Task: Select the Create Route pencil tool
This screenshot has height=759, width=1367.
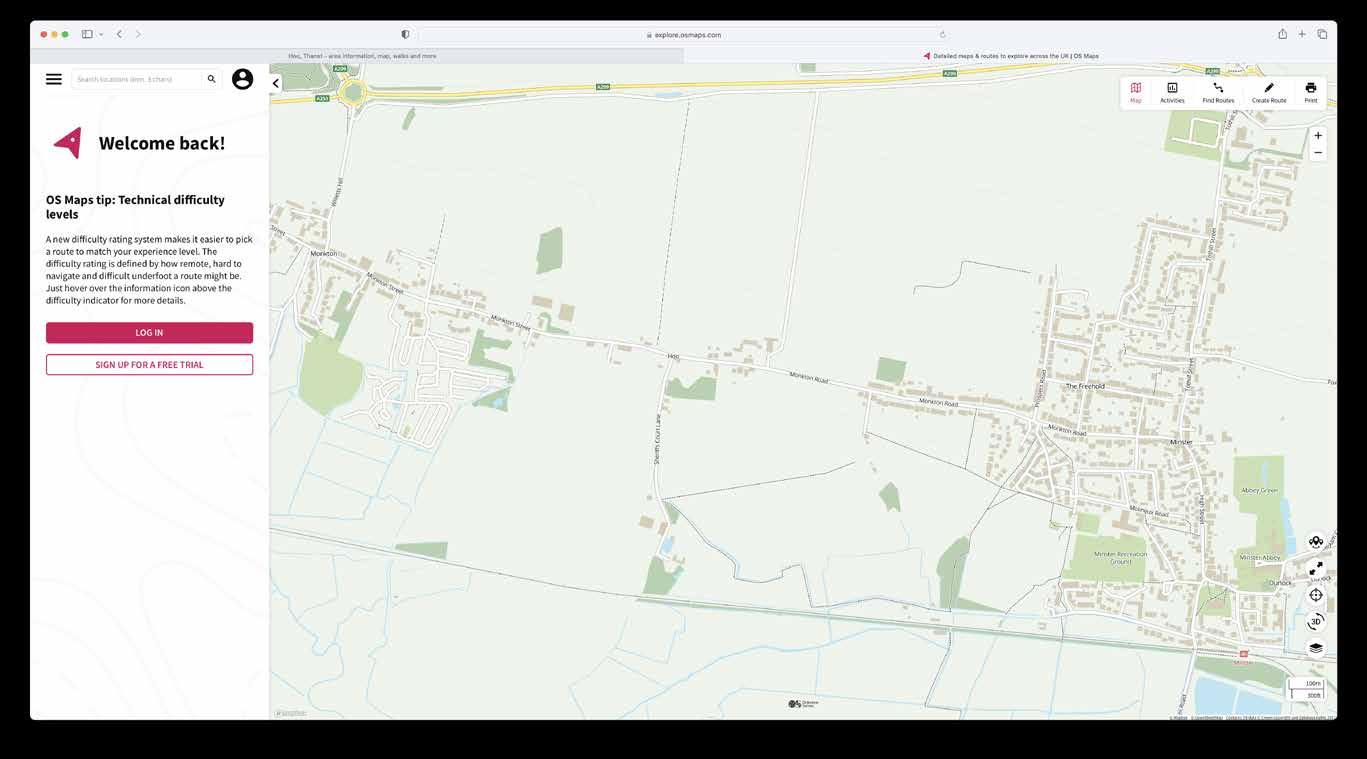Action: [1269, 92]
